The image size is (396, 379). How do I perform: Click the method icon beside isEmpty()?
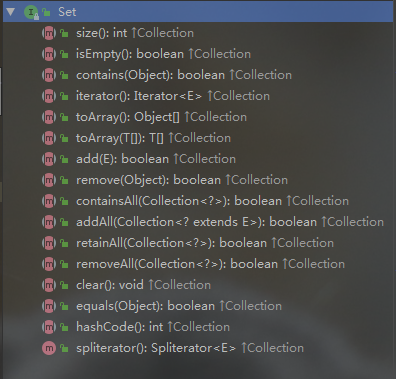pyautogui.click(x=49, y=54)
